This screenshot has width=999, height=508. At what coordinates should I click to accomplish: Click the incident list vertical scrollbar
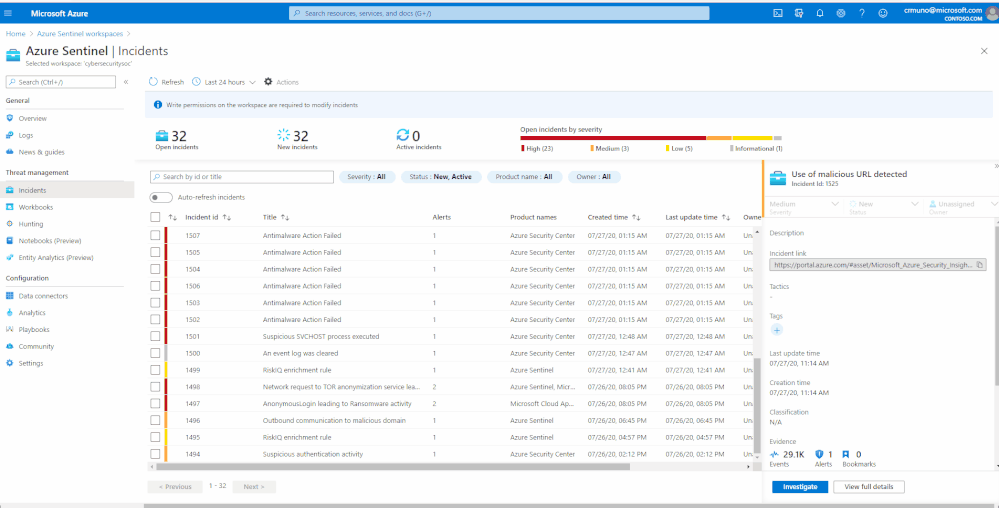(757, 406)
